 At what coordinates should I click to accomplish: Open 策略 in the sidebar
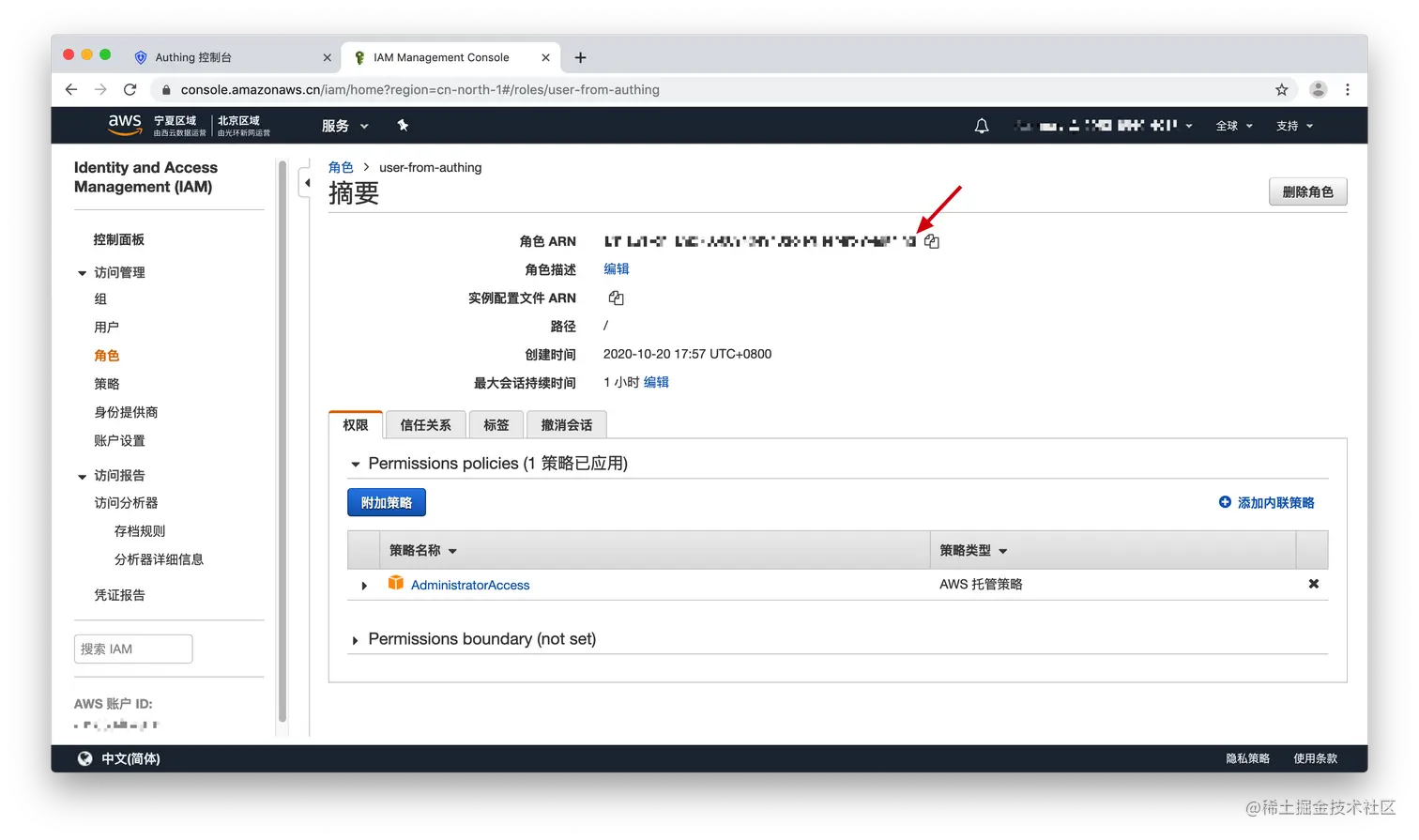coord(106,383)
